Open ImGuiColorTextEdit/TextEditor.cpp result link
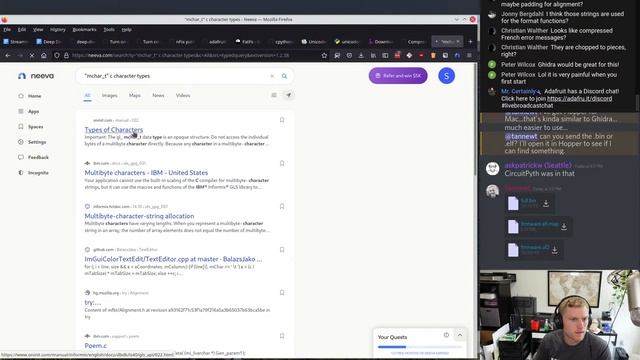 tap(173, 259)
